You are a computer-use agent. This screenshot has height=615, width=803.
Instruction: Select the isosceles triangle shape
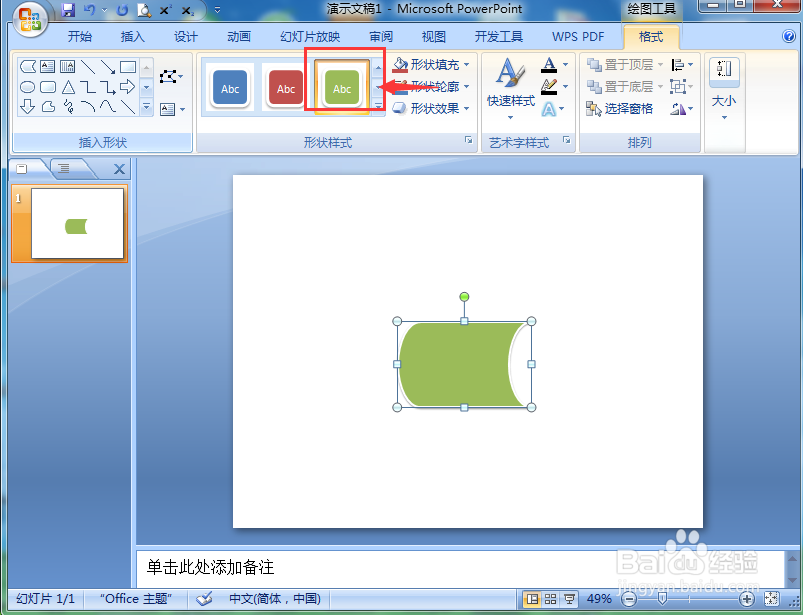tap(68, 87)
